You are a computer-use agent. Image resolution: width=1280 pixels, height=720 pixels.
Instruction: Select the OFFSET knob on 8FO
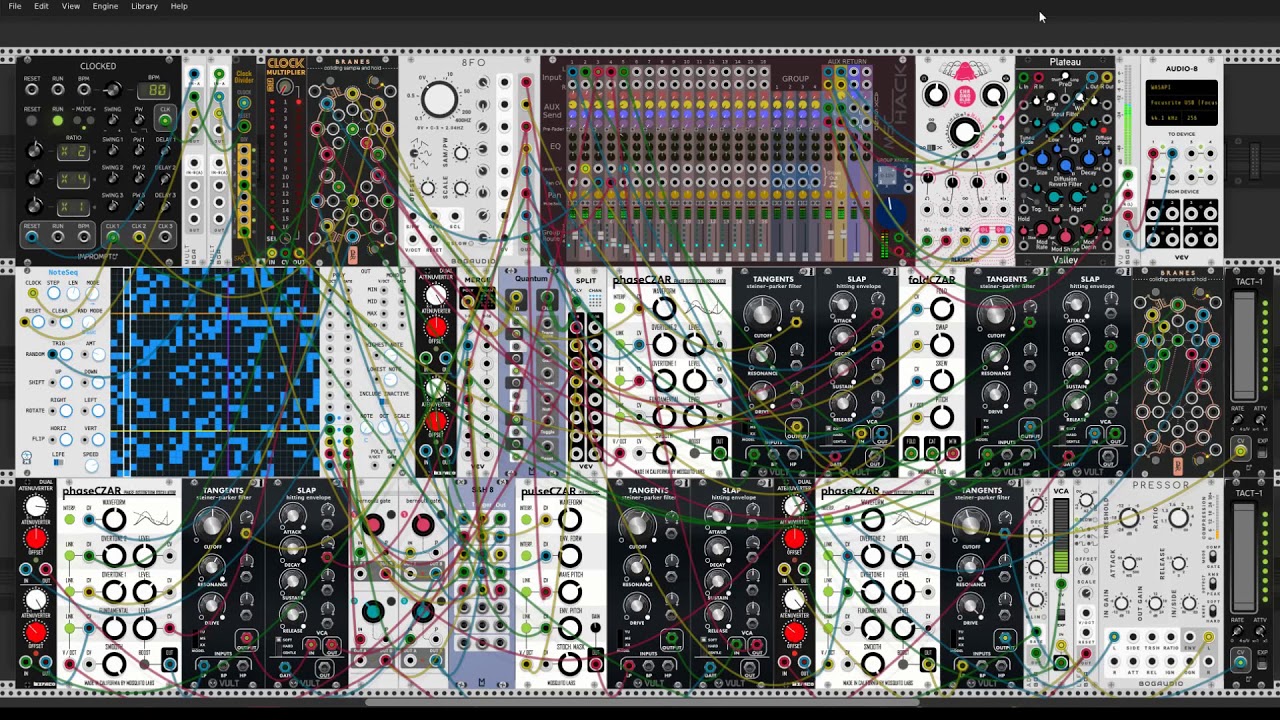pyautogui.click(x=428, y=188)
